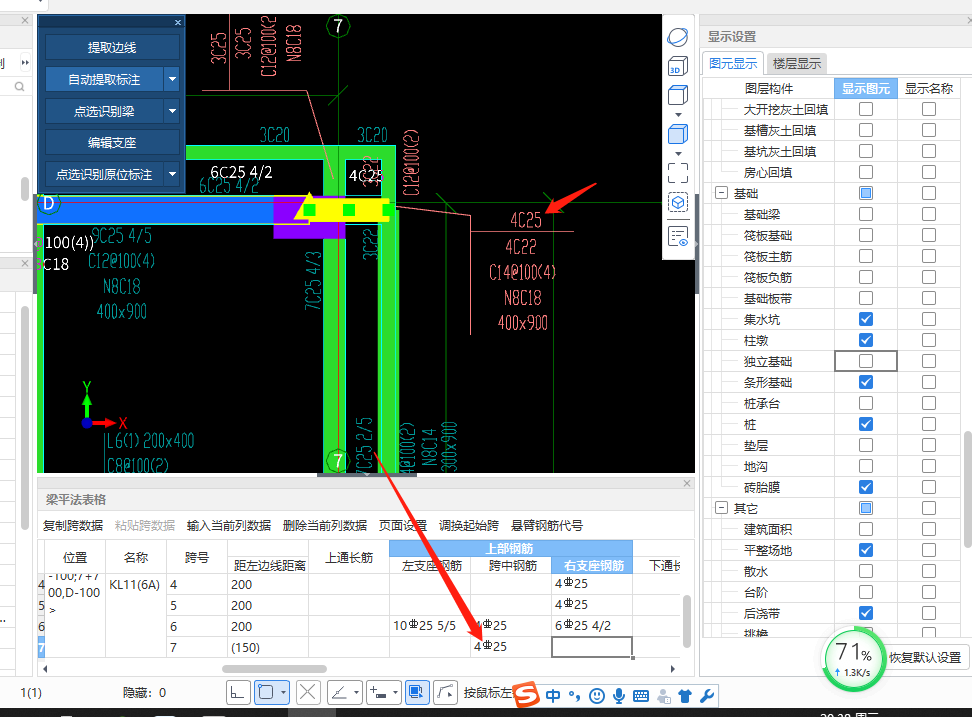Open the Sogou wrench toolbox icon
The height and width of the screenshot is (717, 972).
pyautogui.click(x=707, y=696)
